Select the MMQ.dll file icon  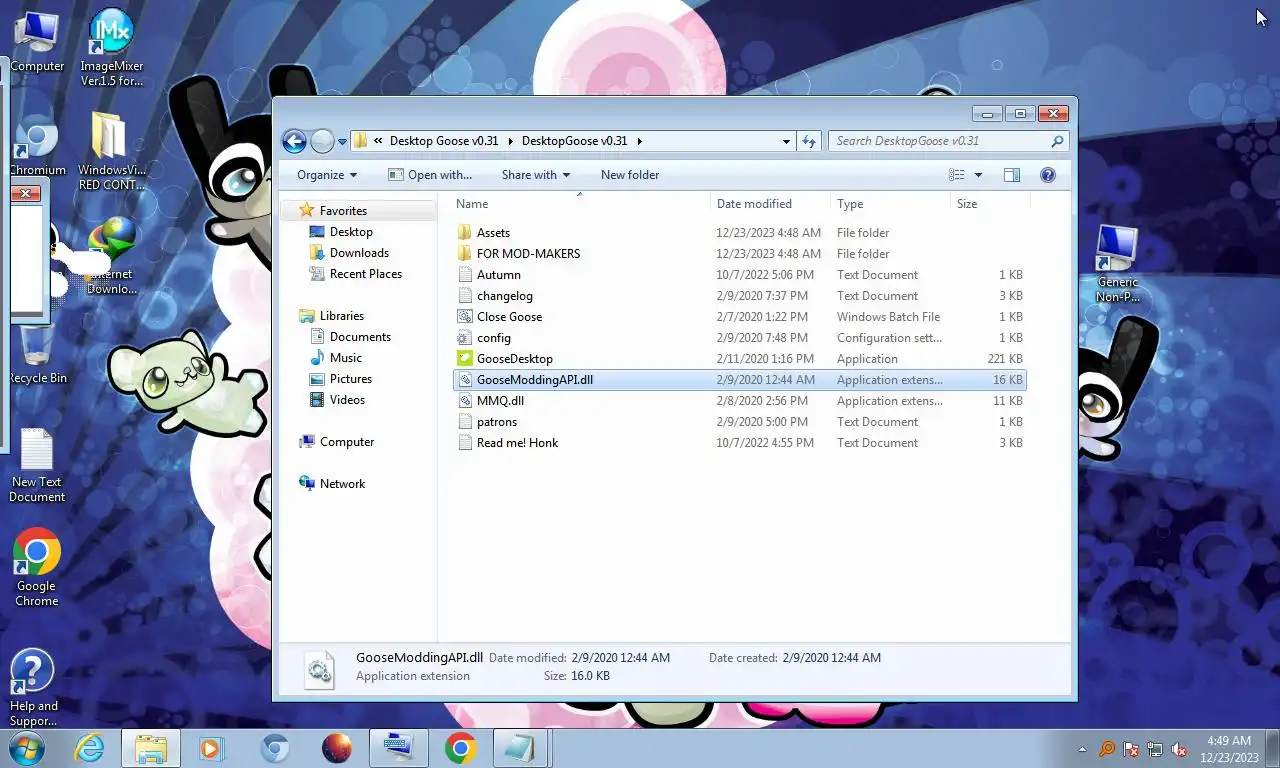coord(464,401)
